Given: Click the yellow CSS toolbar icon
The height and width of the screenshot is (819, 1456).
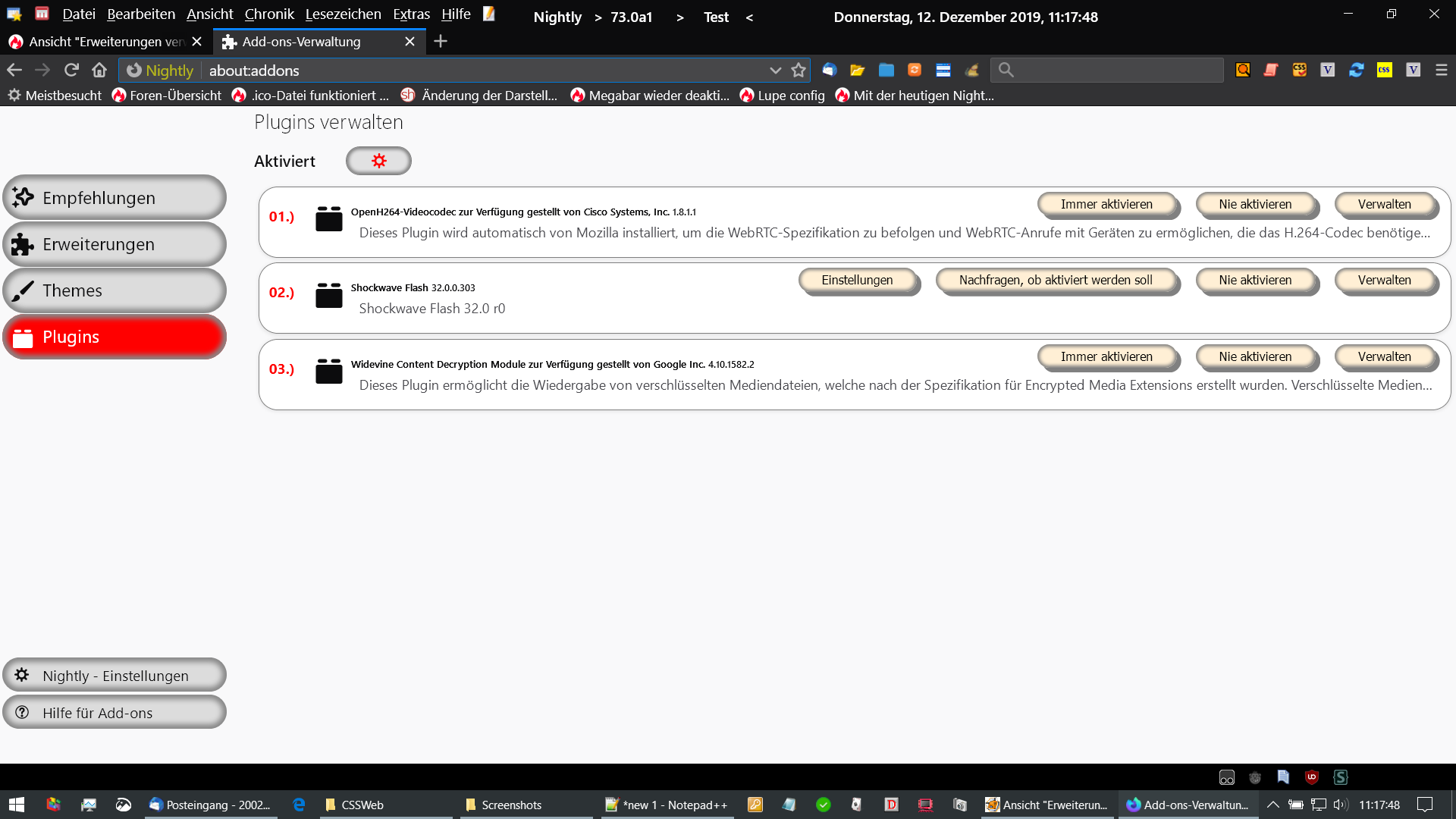Looking at the screenshot, I should pyautogui.click(x=1385, y=70).
